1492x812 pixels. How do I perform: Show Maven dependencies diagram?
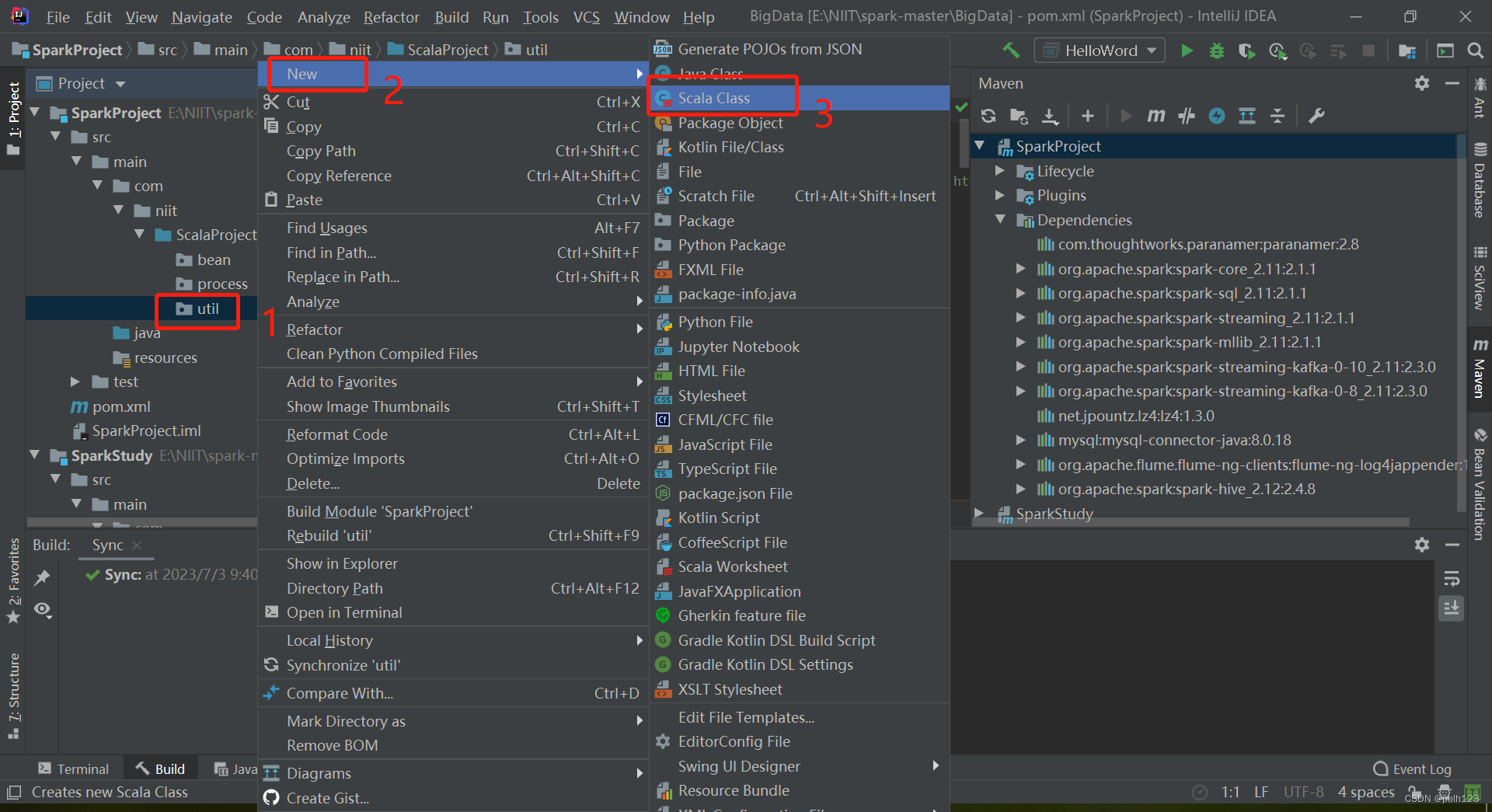(1247, 116)
